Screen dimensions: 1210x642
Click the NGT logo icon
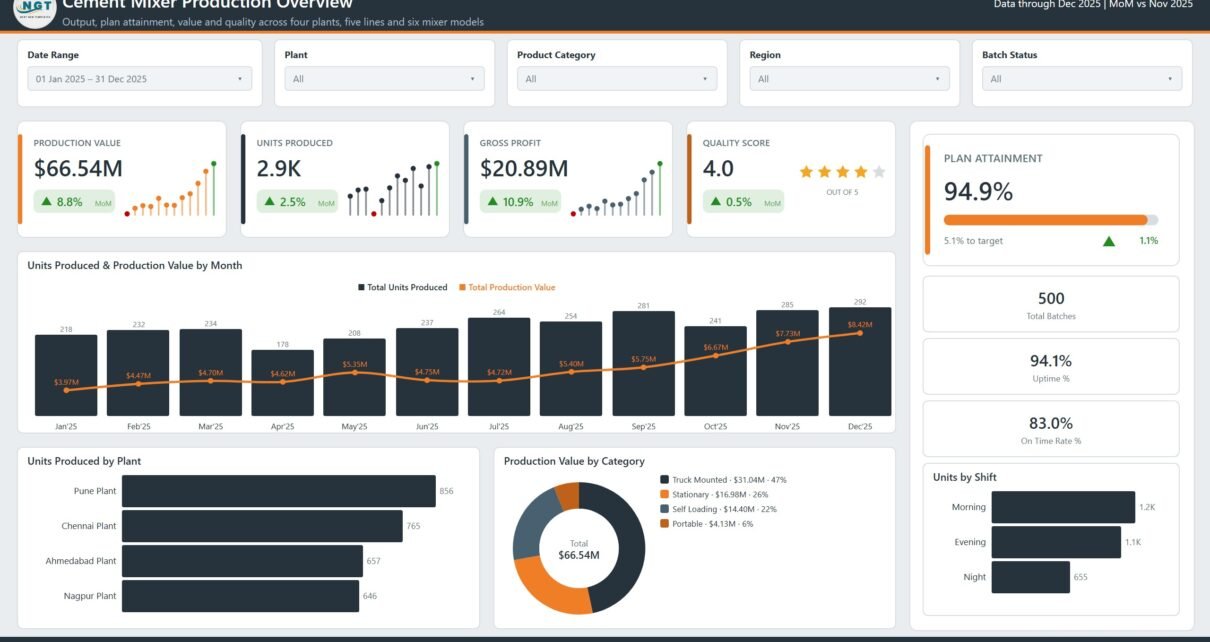coord(32,12)
